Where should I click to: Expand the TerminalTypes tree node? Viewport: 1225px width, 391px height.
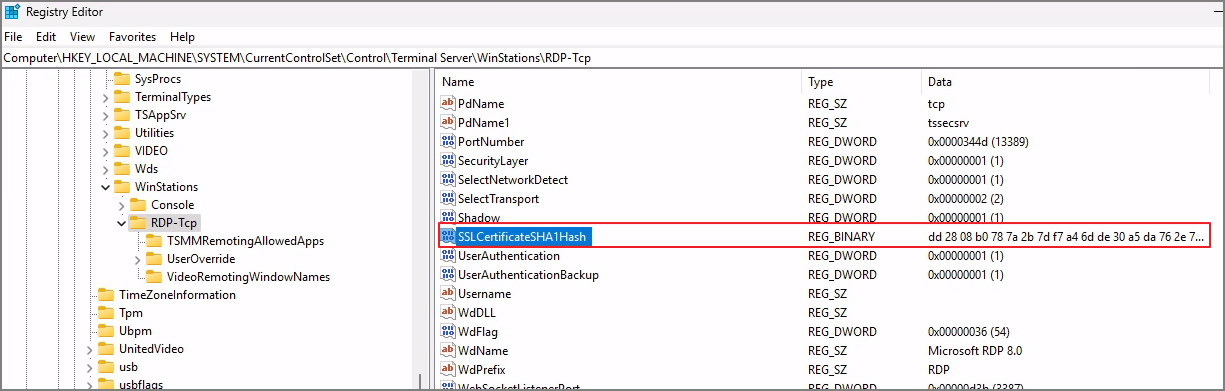point(106,97)
